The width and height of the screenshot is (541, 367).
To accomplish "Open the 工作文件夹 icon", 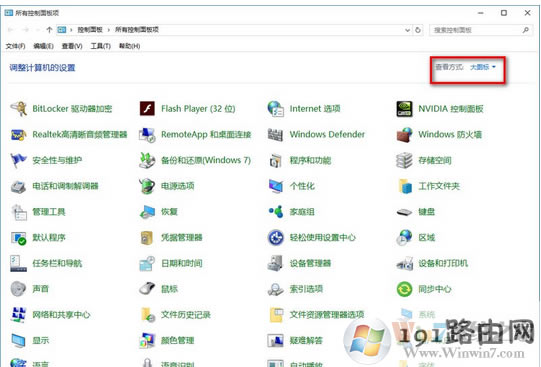I will tap(404, 186).
